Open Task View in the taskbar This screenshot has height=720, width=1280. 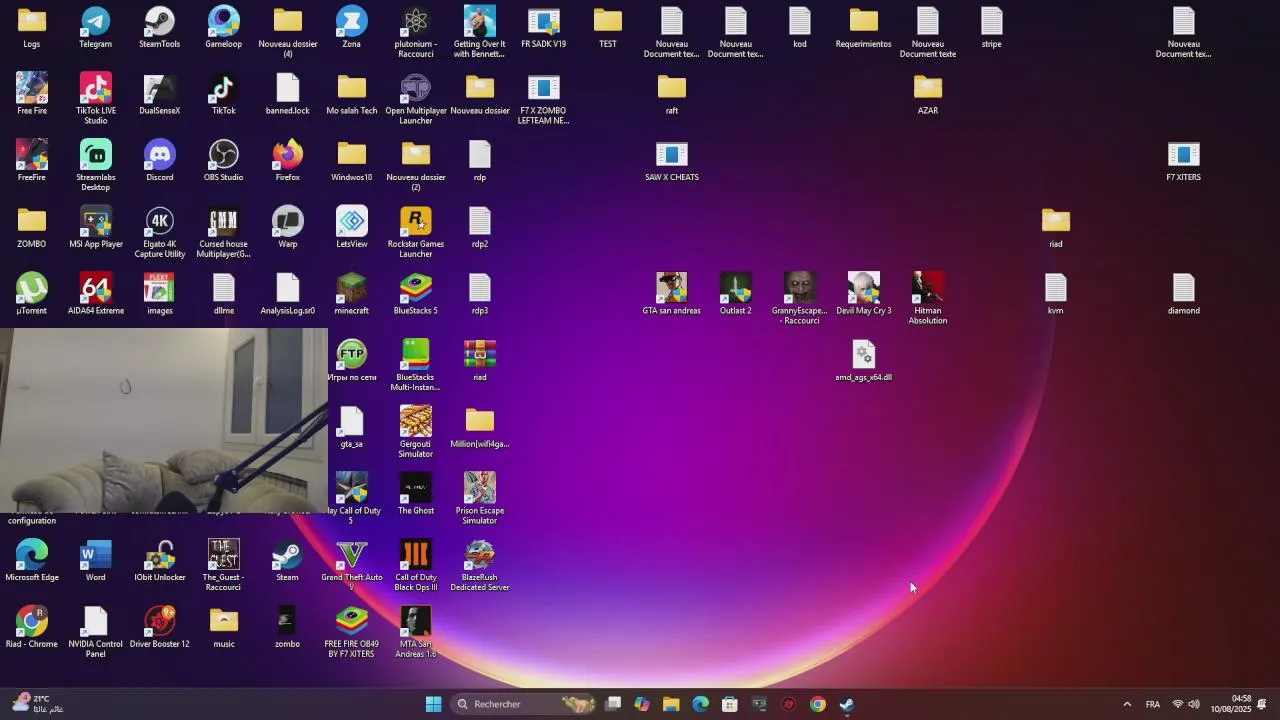(613, 704)
